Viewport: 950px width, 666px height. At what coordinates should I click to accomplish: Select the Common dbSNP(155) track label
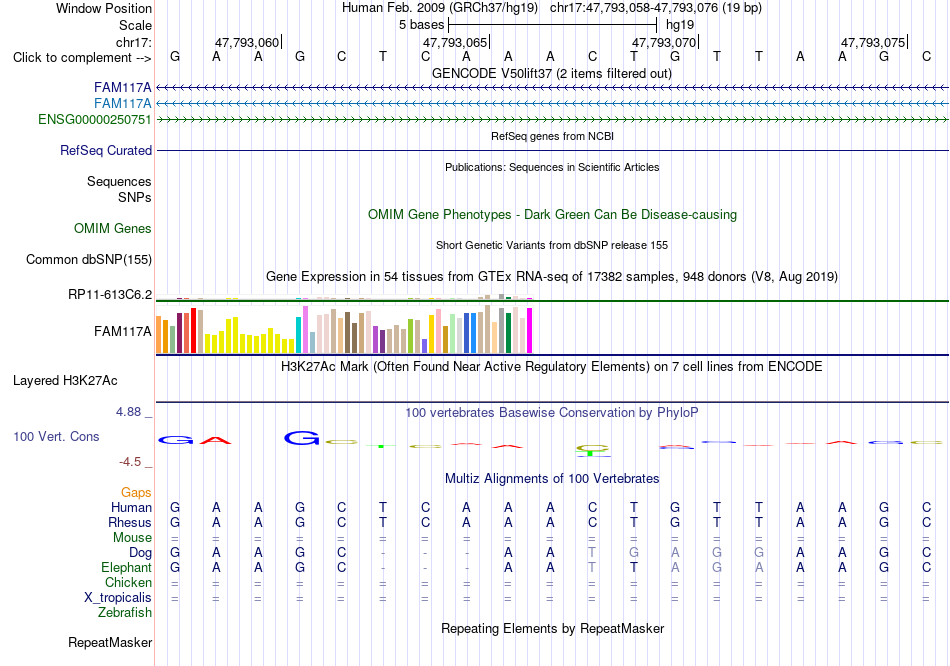89,259
